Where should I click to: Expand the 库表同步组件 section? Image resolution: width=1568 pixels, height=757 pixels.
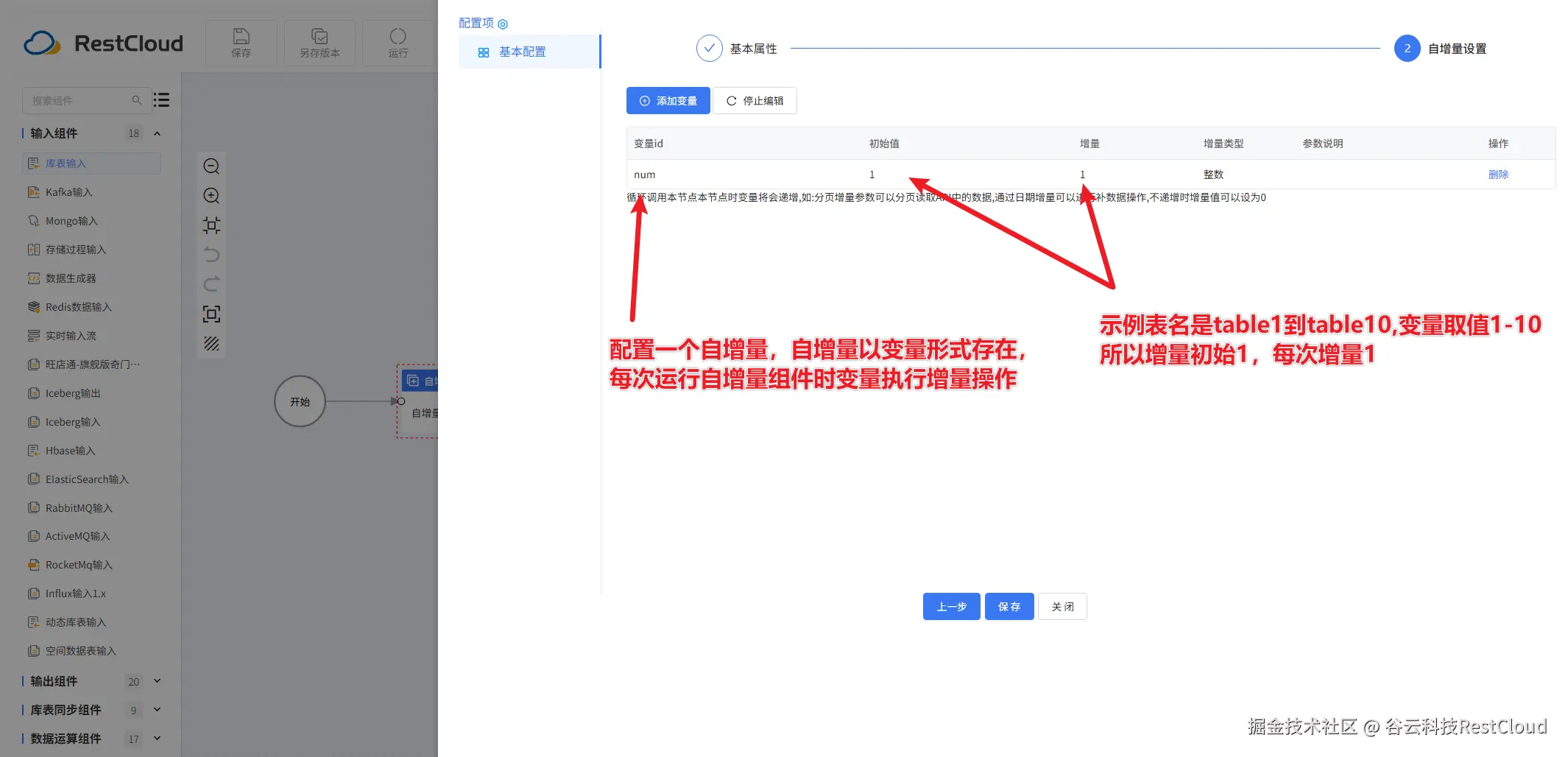(x=157, y=710)
